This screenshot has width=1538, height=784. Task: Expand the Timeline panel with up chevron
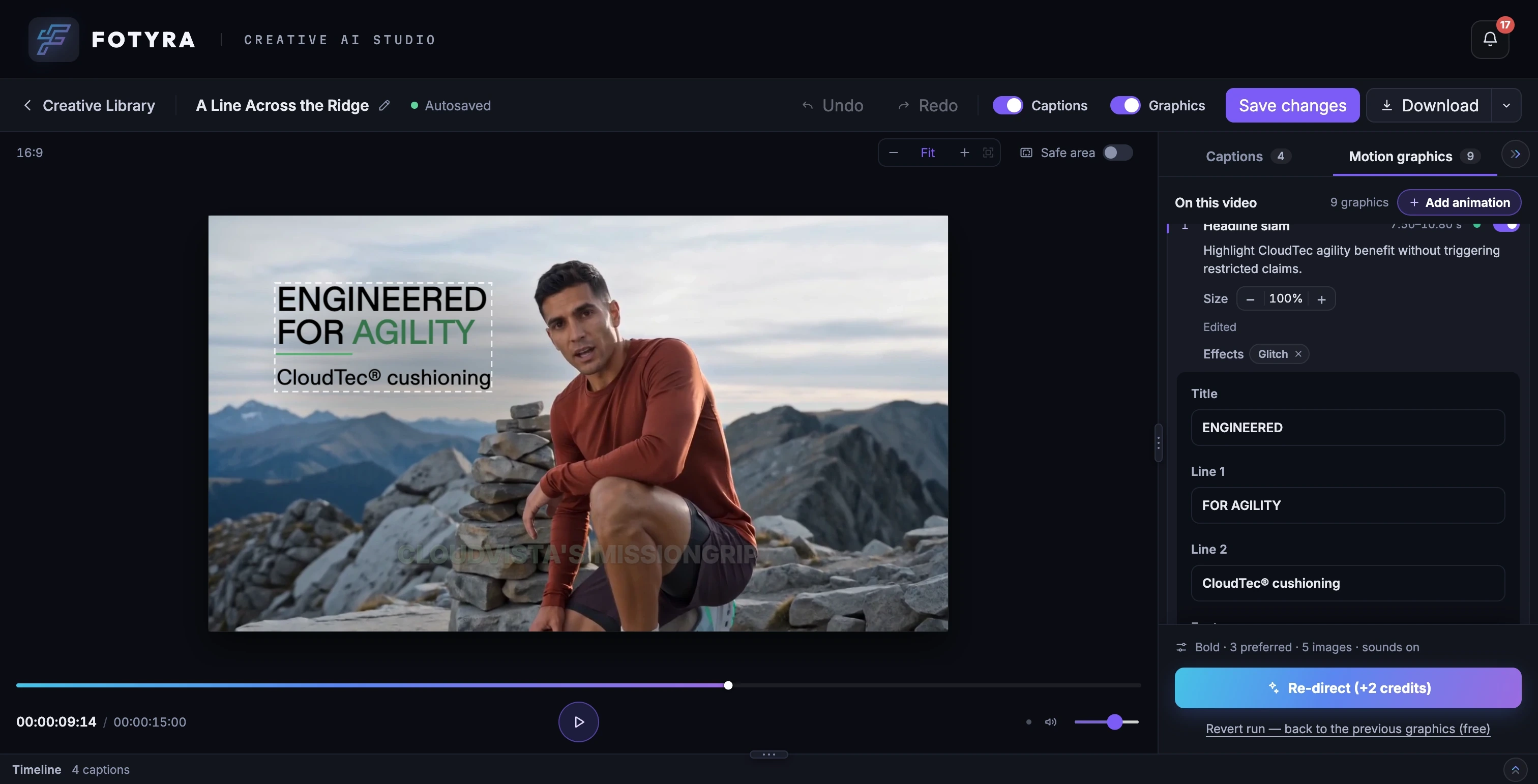pyautogui.click(x=1515, y=770)
